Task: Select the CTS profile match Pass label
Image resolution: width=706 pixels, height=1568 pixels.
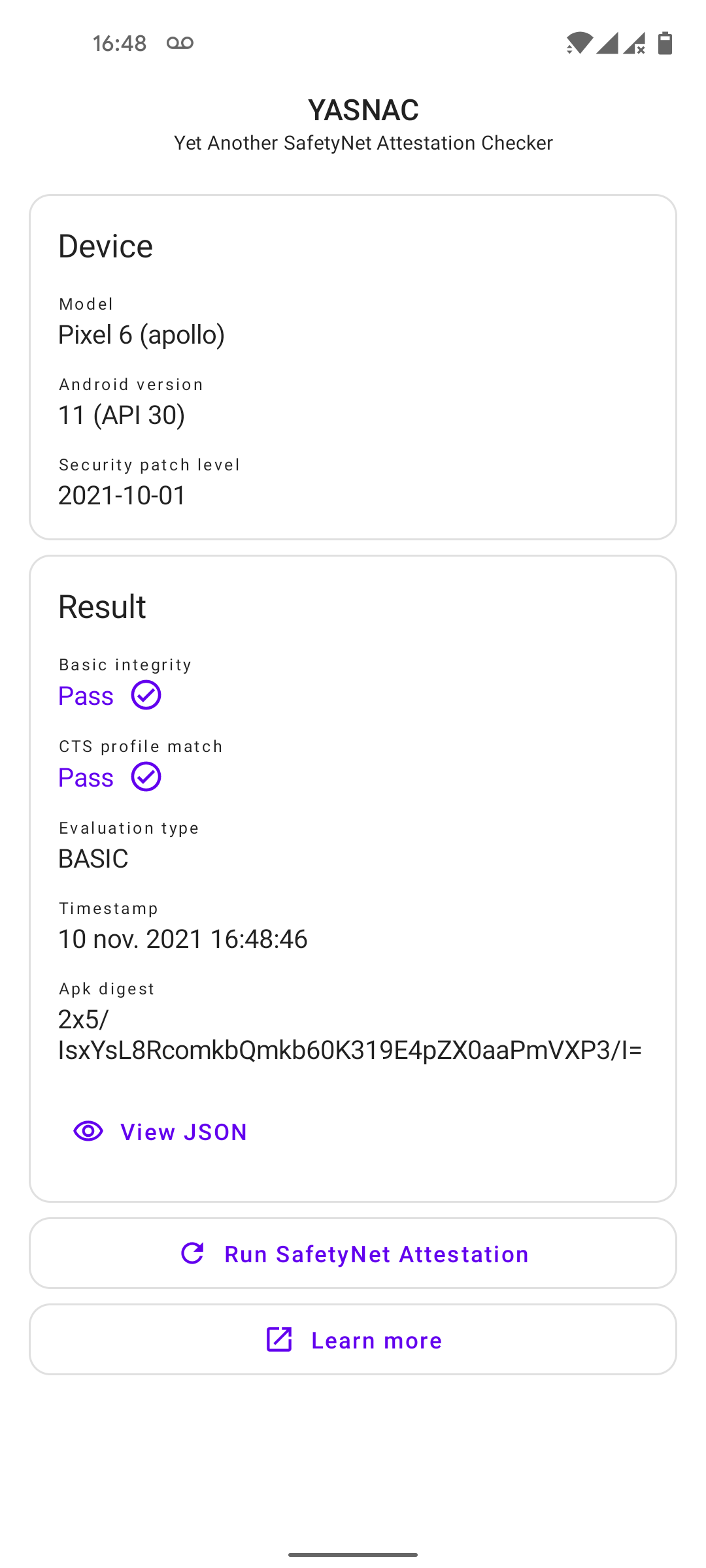Action: [x=85, y=777]
